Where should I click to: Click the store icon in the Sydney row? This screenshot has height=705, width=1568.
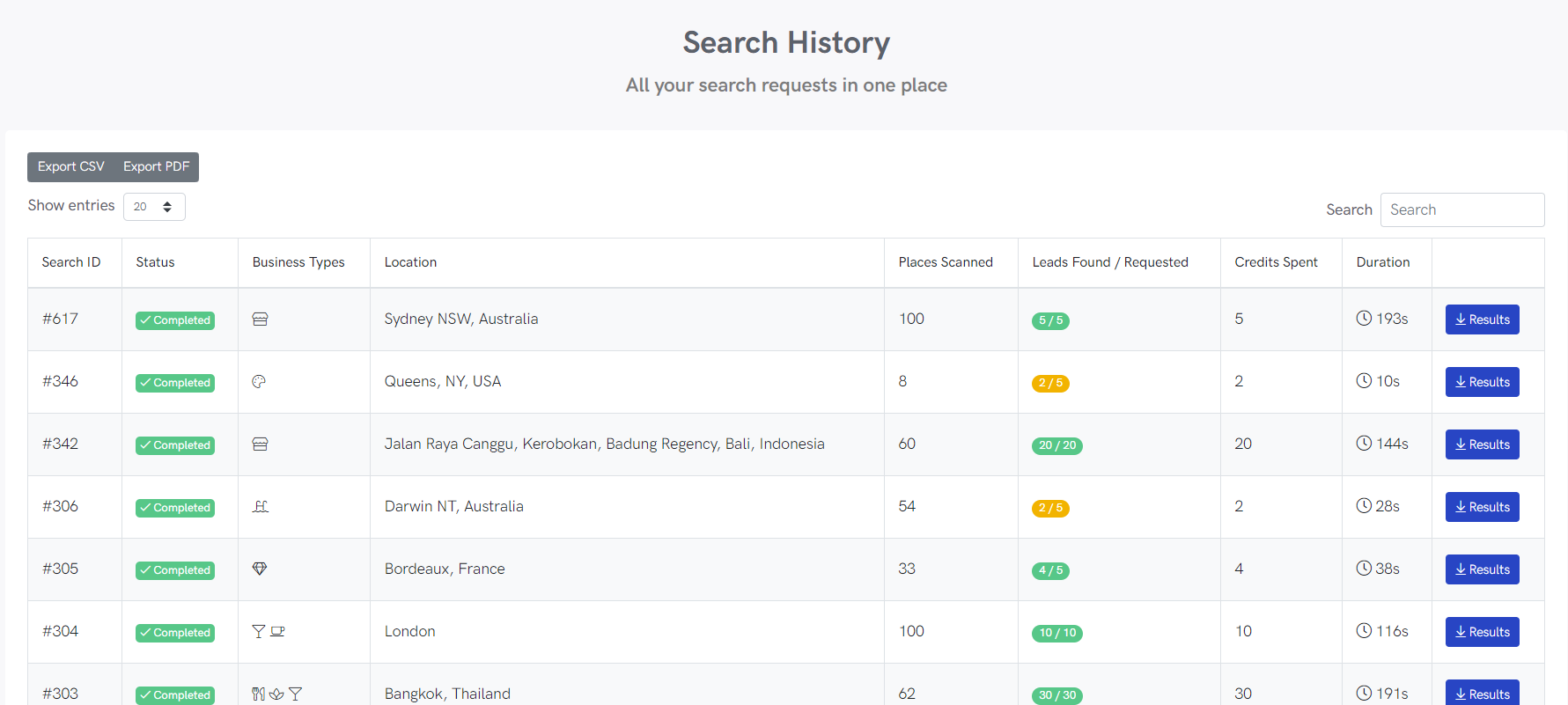[260, 319]
